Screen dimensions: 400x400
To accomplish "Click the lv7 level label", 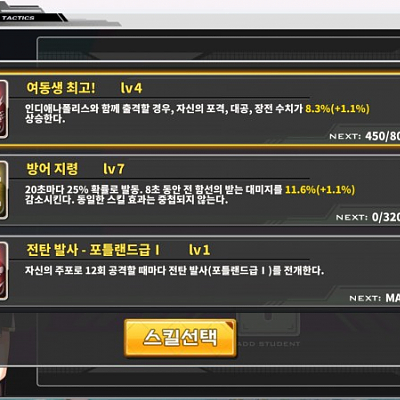I will click(114, 169).
